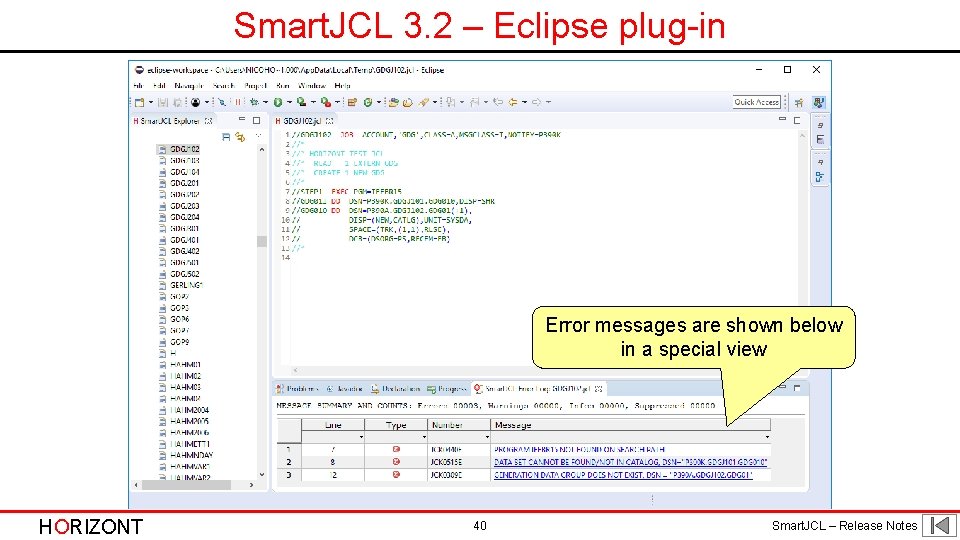Click the yellow Back navigation arrow
Viewport: 960px width, 540px height.
pos(513,102)
